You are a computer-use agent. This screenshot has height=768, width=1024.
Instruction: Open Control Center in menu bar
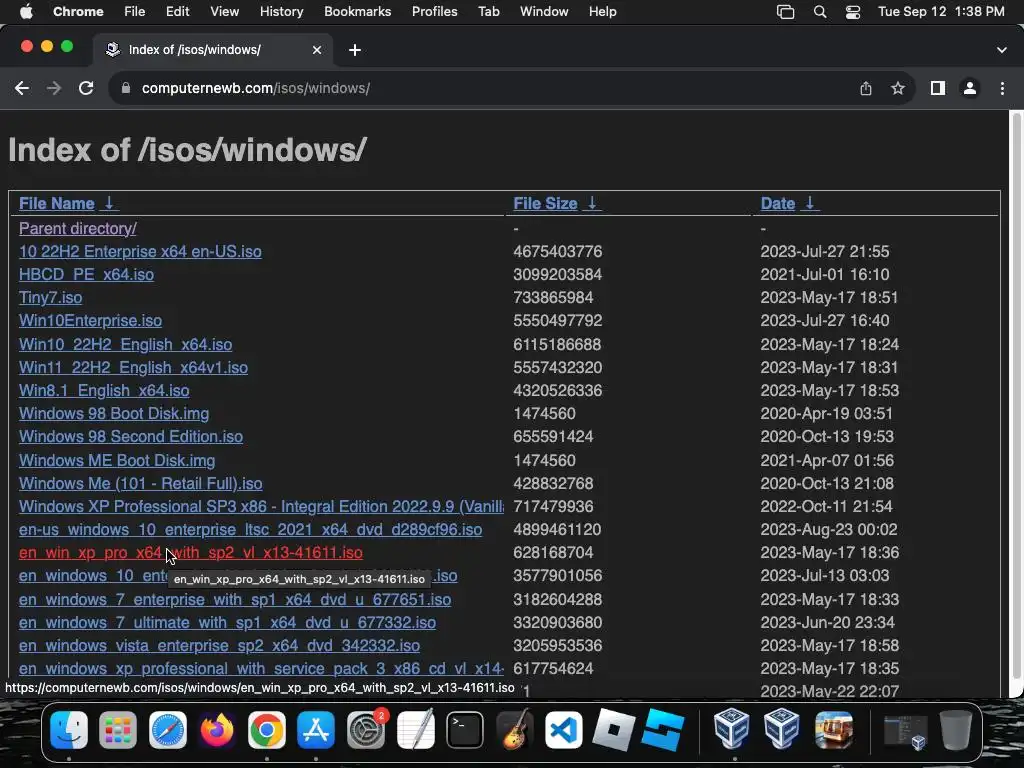pos(853,12)
